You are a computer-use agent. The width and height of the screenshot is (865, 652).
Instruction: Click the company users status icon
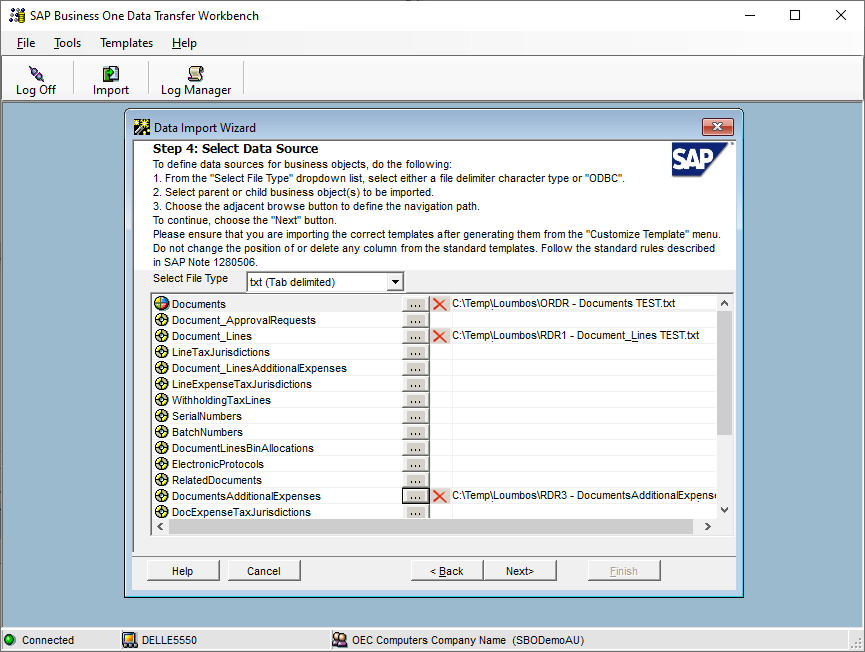339,640
